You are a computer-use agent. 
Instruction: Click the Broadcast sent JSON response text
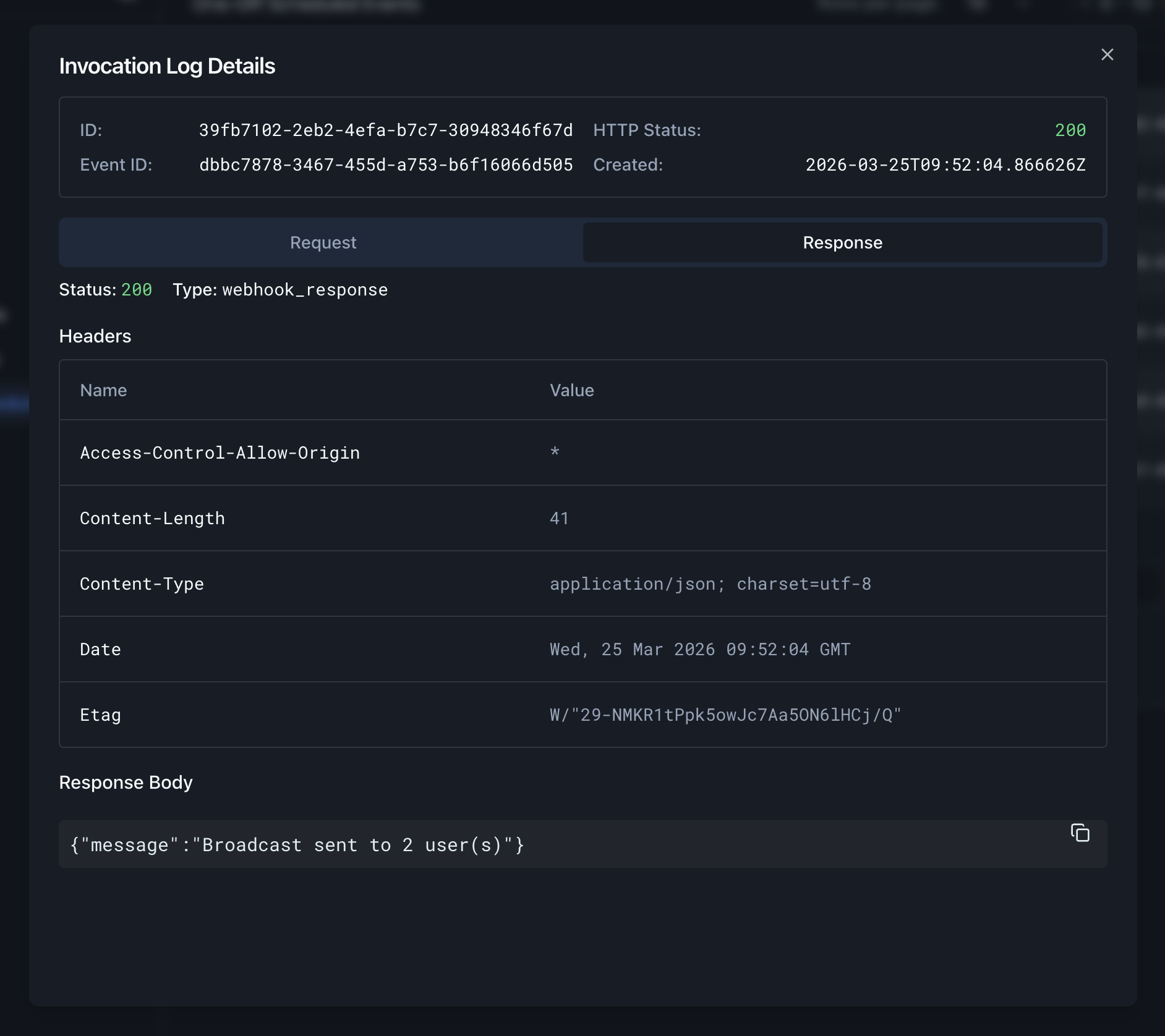coord(297,845)
